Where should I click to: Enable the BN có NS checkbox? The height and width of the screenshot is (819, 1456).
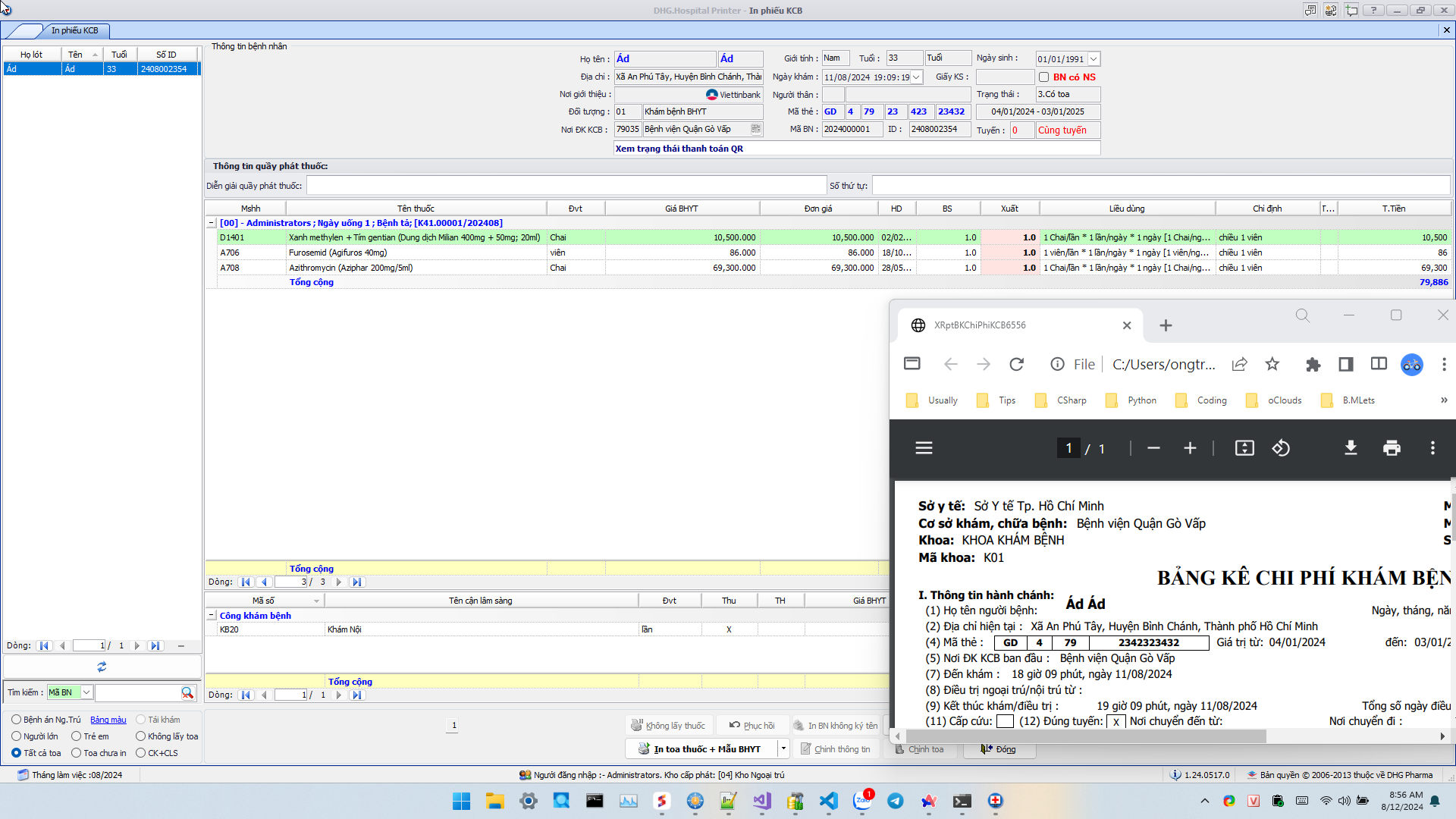coord(1043,77)
